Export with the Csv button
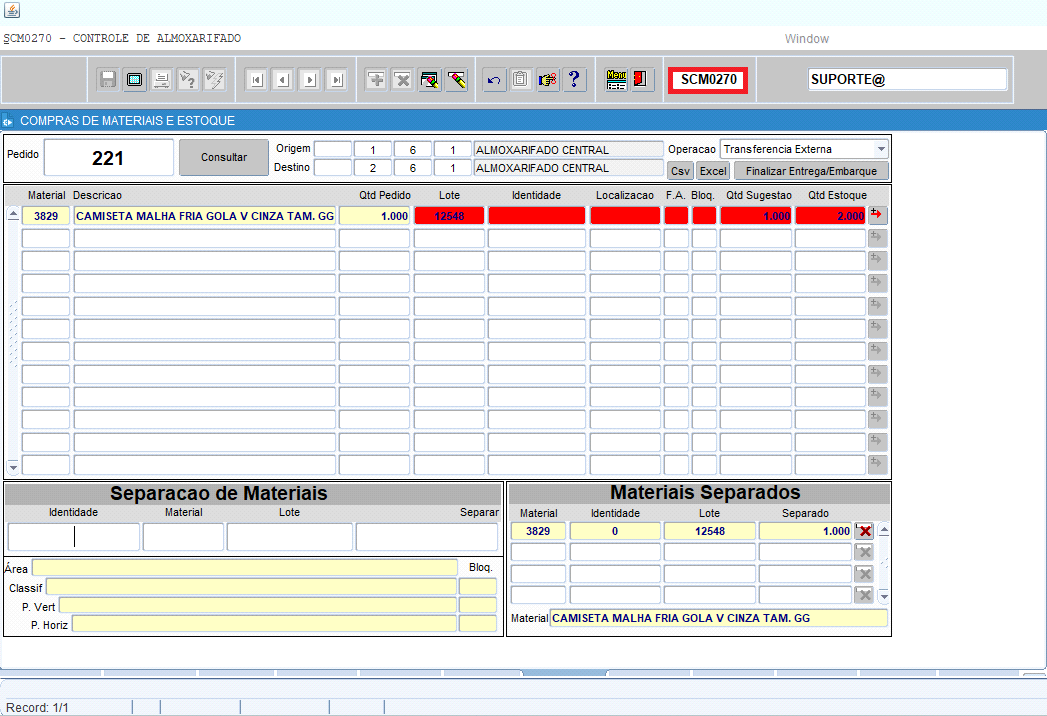 coord(680,171)
